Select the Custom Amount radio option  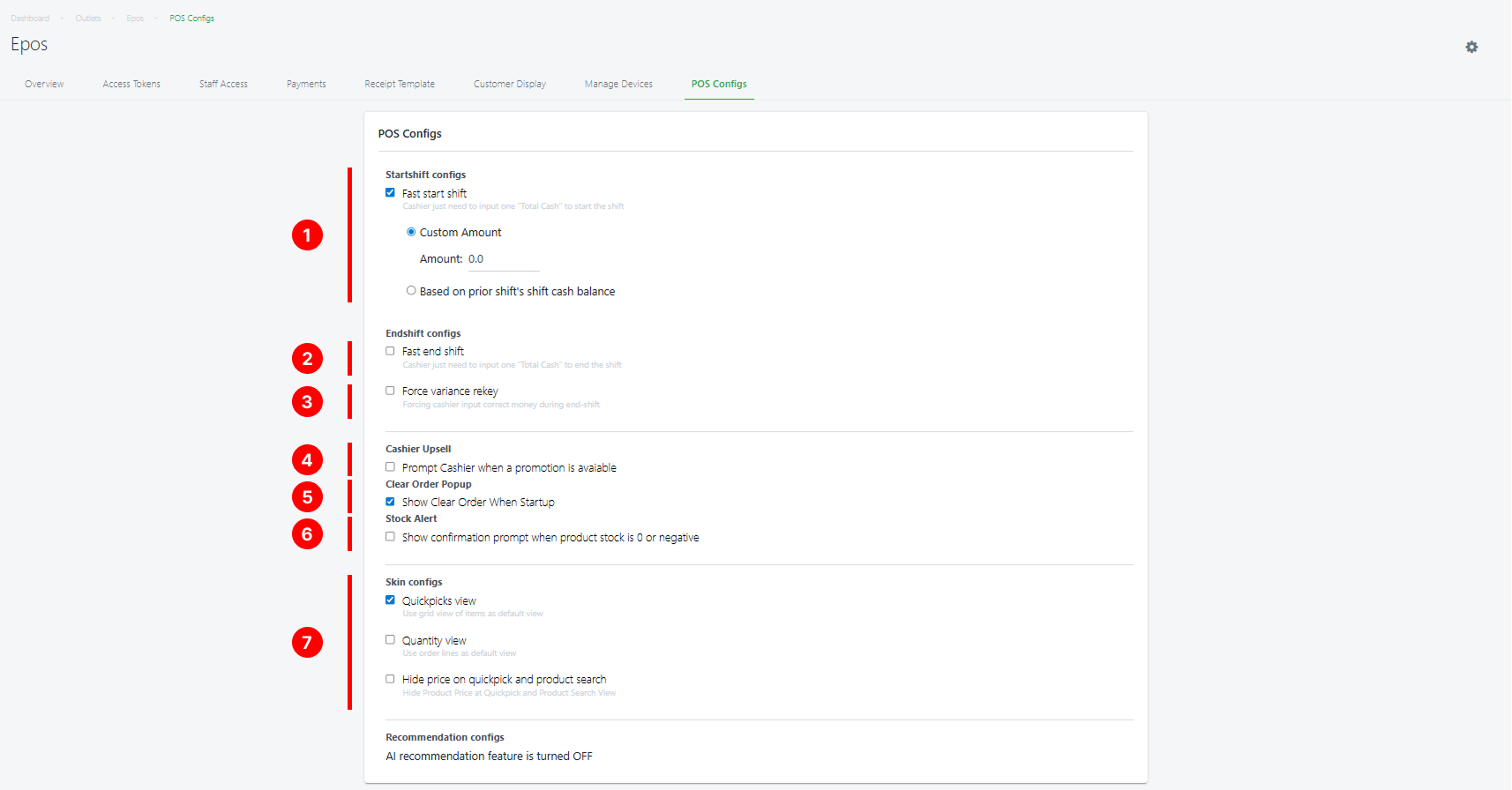(411, 232)
